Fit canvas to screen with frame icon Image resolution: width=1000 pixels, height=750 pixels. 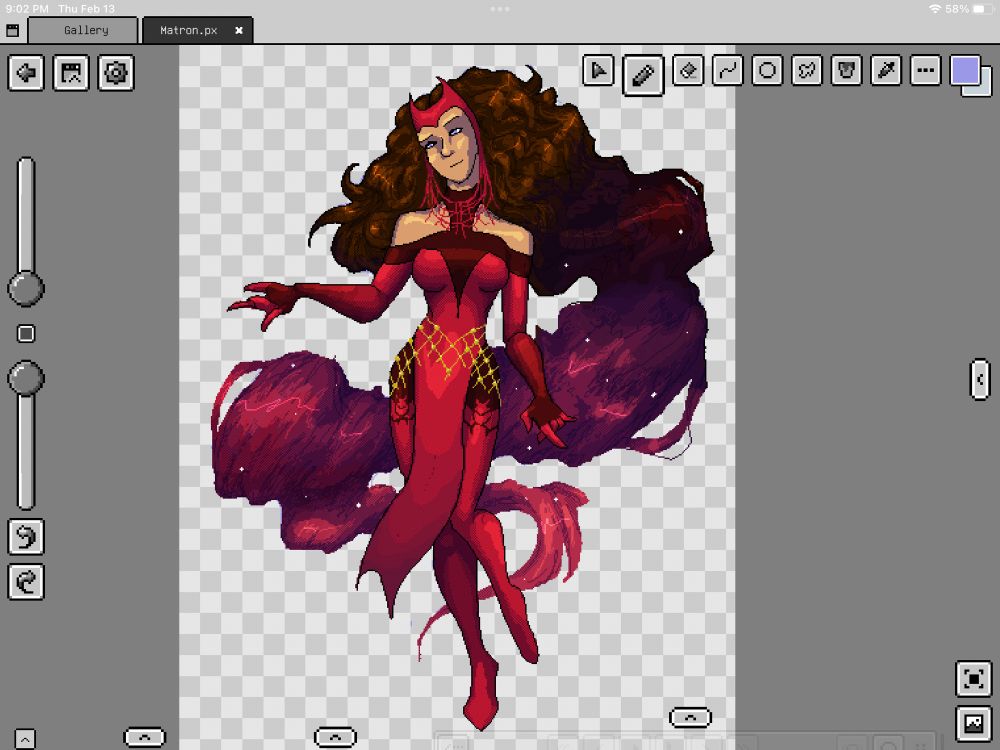[973, 679]
